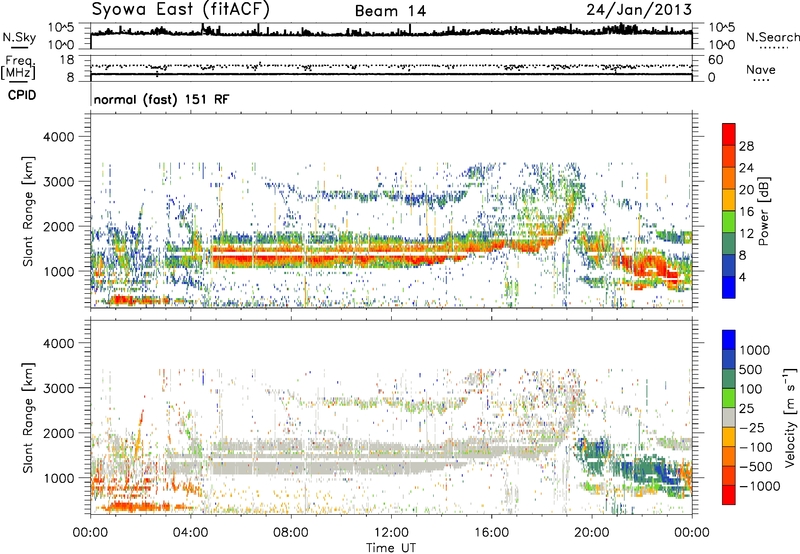Image resolution: width=800 pixels, height=554 pixels.
Task: Click the dotted line sample under N.Search
Action: click(x=774, y=48)
